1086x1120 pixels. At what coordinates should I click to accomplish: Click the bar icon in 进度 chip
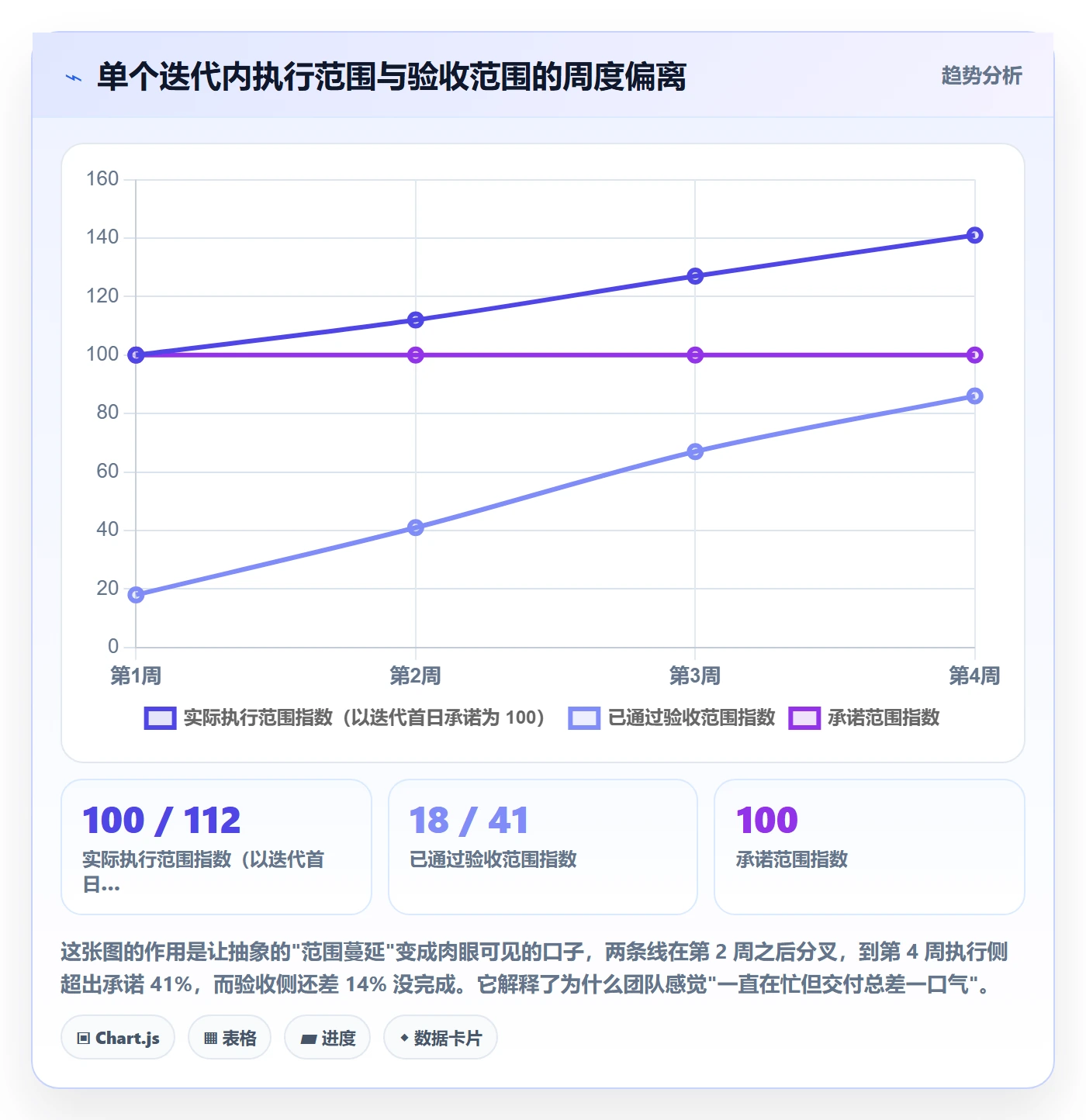tap(309, 1039)
